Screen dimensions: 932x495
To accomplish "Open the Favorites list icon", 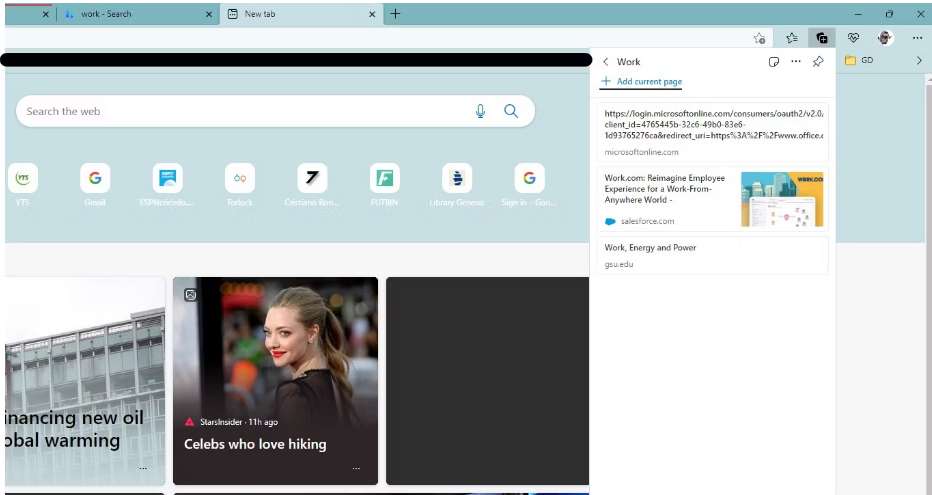I will point(791,38).
